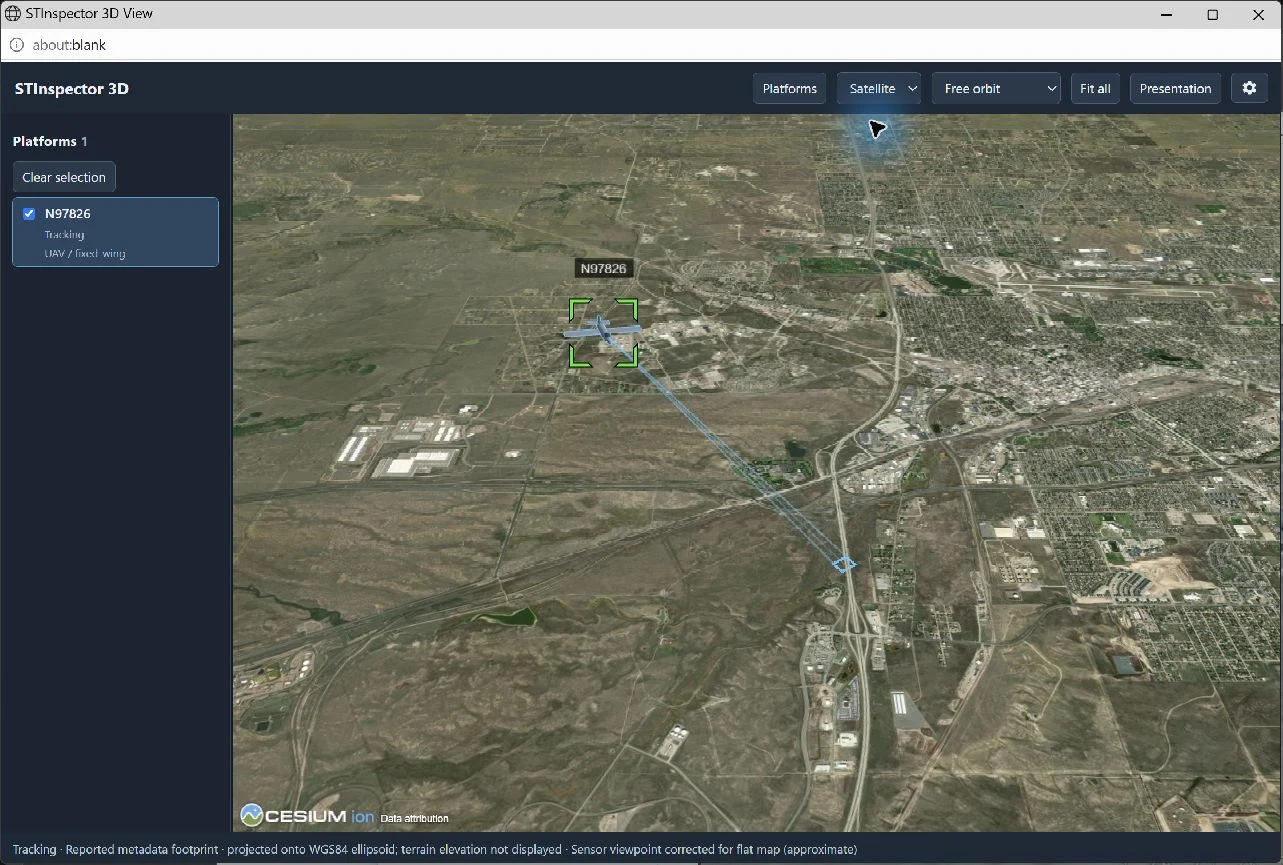Open the Satellite basemap dropdown
This screenshot has height=865, width=1283.
[879, 88]
